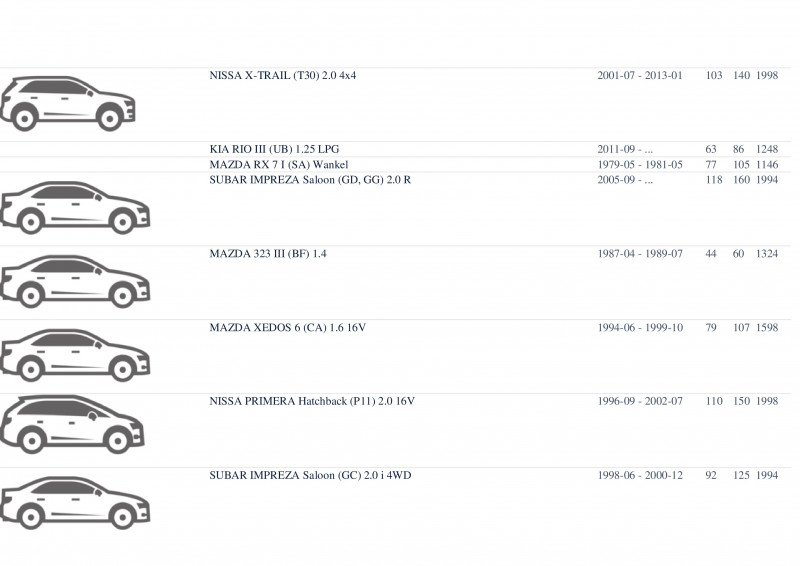Click the SUV icon beside NISSA X-TRAIL
Screen dimensions: 800x566
point(68,104)
